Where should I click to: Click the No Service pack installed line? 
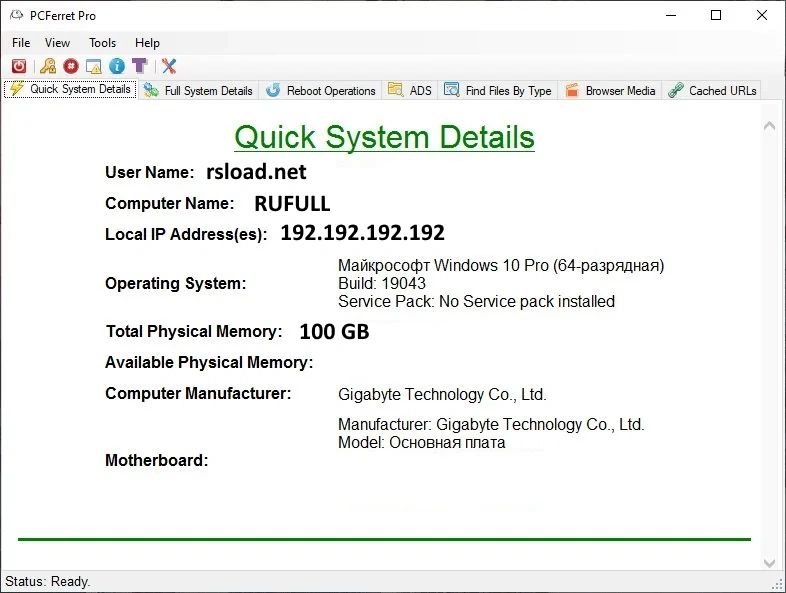click(x=476, y=301)
